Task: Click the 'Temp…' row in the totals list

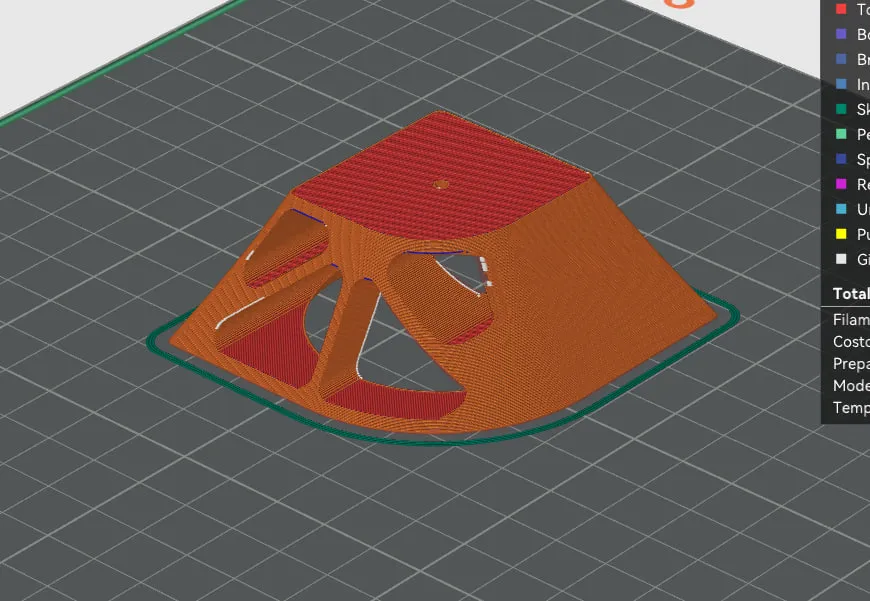Action: [x=851, y=408]
